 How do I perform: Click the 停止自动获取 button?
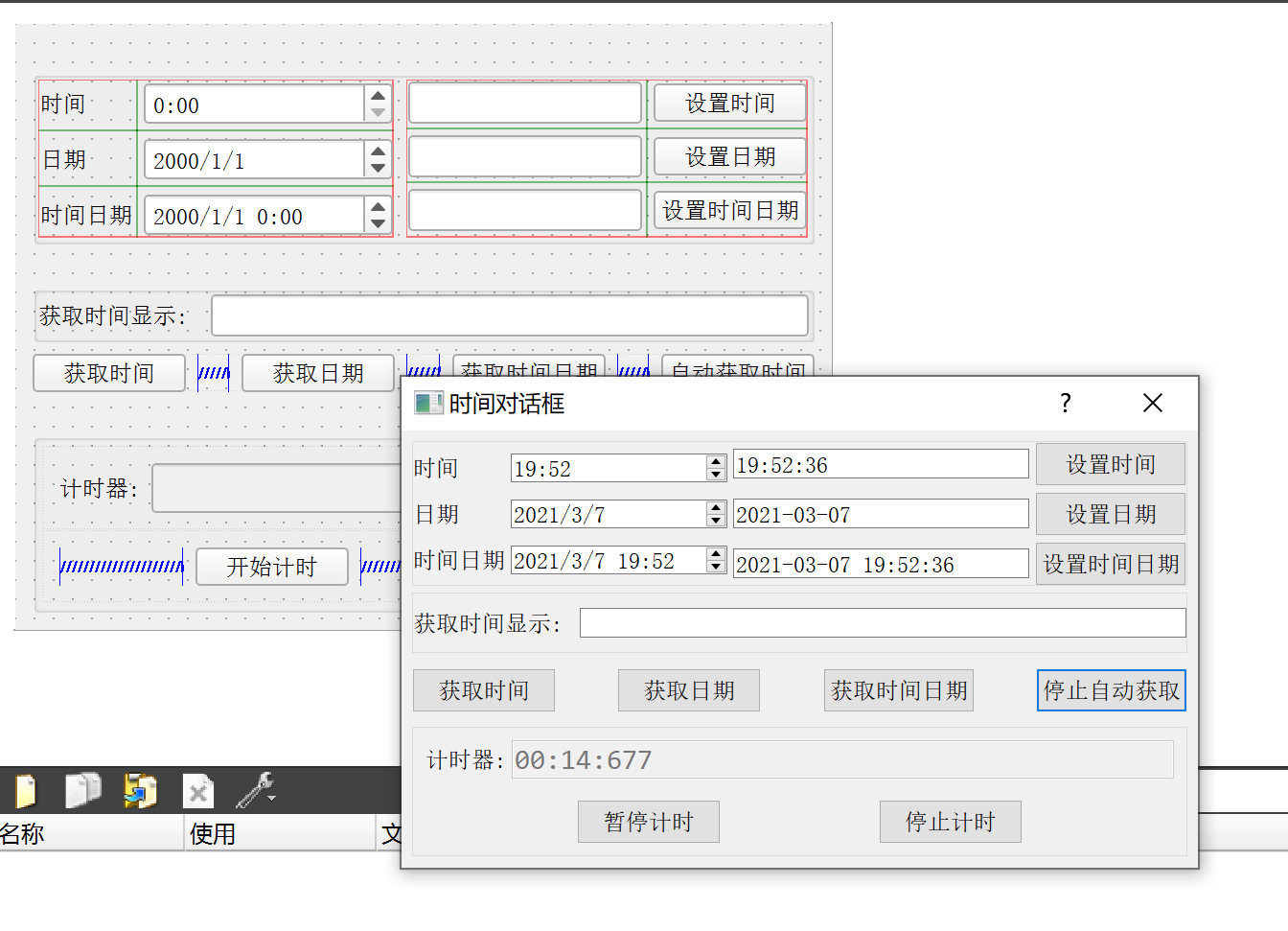coord(1112,690)
